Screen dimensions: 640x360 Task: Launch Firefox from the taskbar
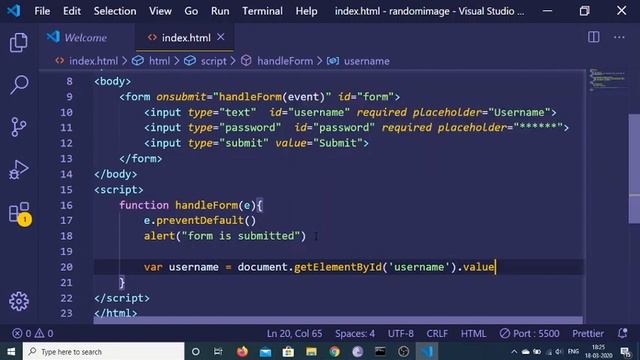pyautogui.click(x=242, y=351)
